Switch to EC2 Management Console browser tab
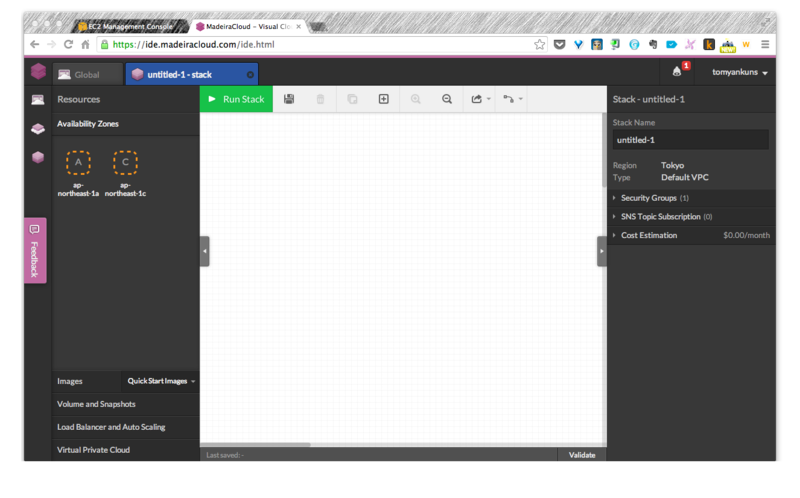 click(x=130, y=27)
